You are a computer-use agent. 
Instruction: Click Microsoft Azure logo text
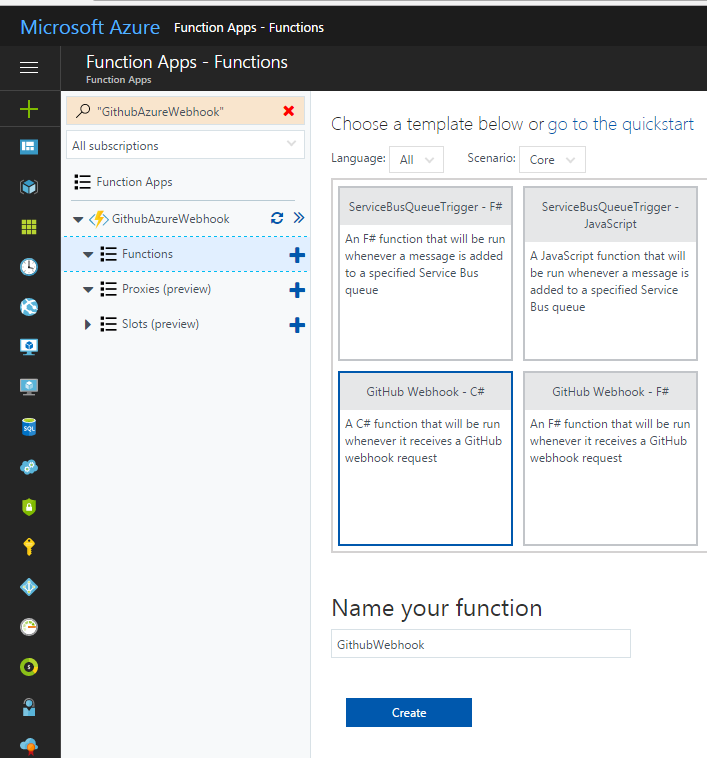[90, 27]
